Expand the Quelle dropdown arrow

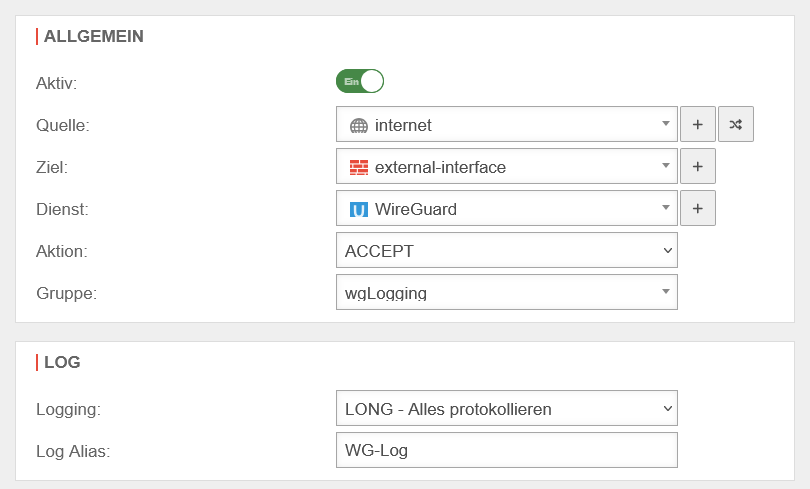point(666,124)
